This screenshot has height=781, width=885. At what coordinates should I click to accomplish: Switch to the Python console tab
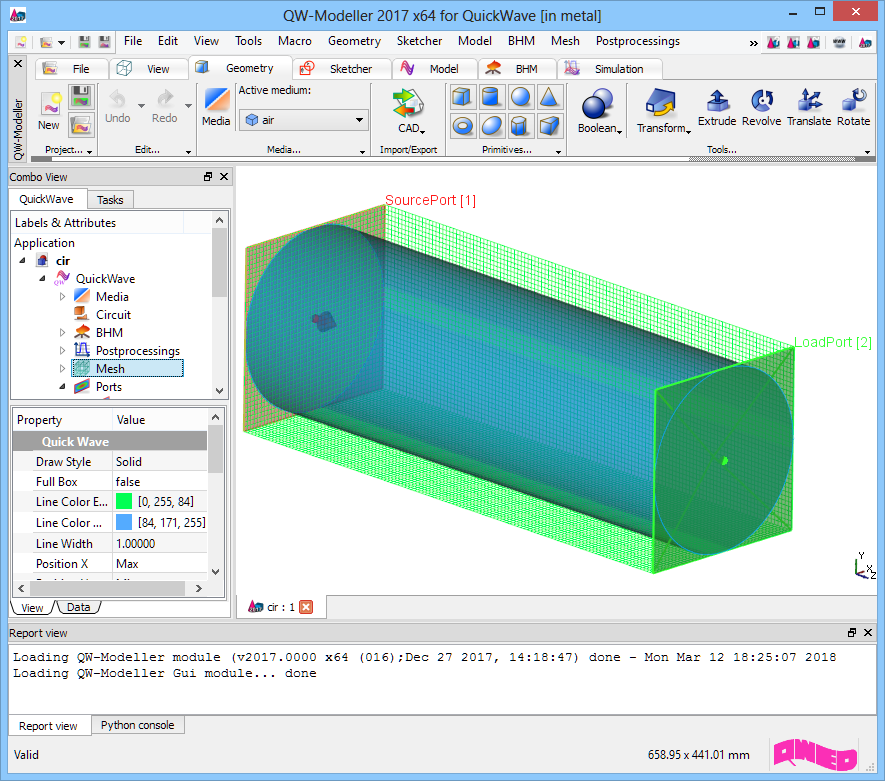[137, 725]
